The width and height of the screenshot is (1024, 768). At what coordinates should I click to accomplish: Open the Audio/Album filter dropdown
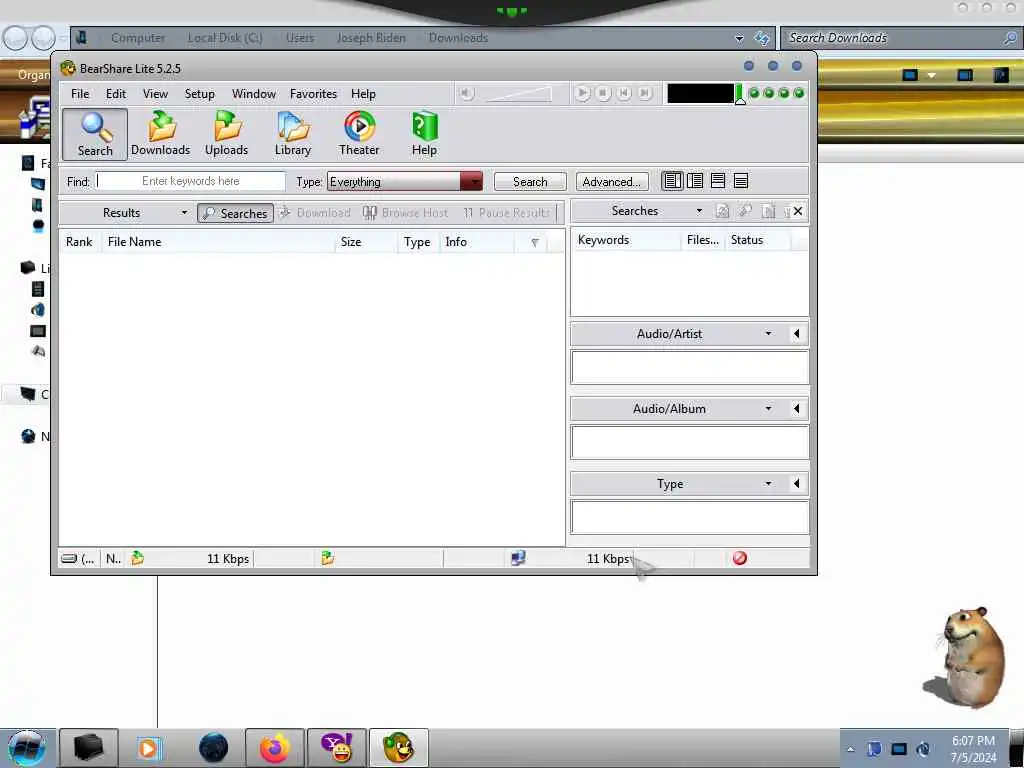769,409
